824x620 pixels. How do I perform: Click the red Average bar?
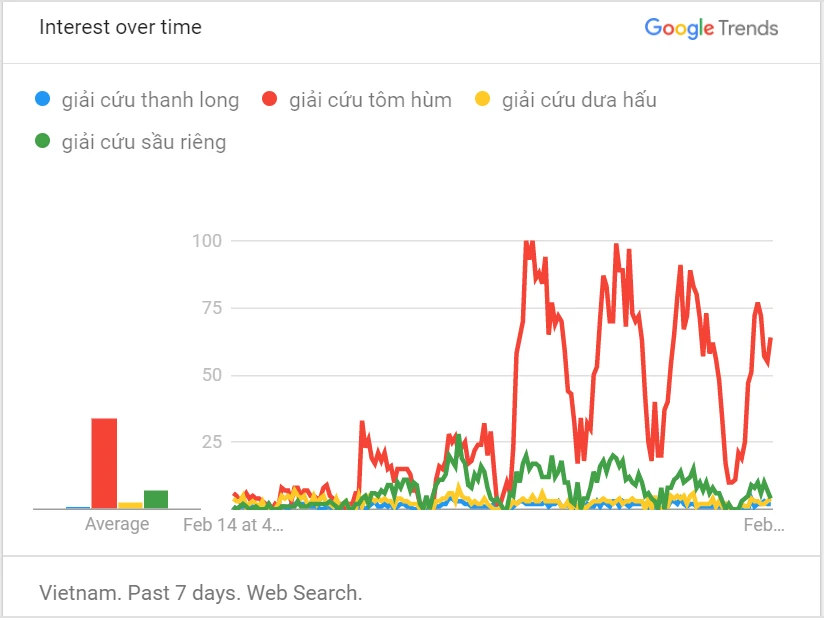105,463
